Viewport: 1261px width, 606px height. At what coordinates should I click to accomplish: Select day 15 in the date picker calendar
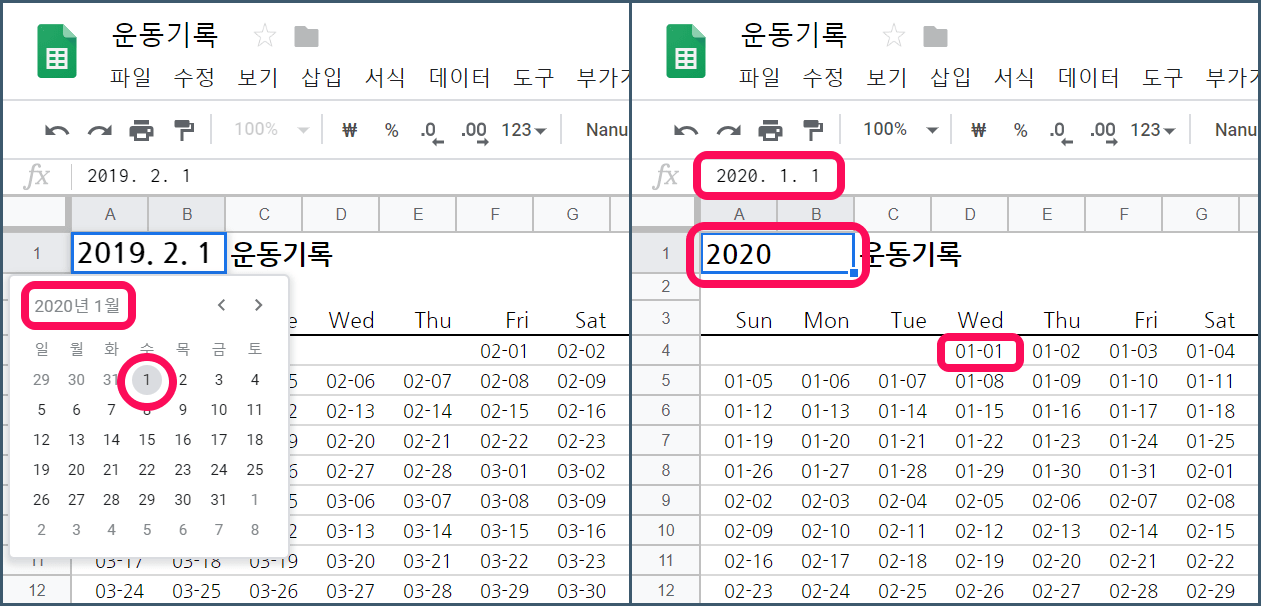coord(147,440)
